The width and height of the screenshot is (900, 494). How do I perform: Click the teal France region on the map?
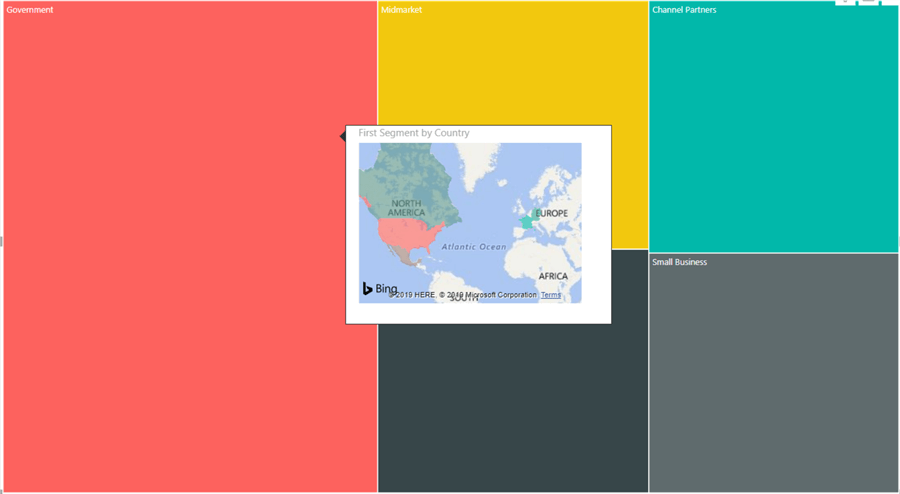click(x=527, y=221)
